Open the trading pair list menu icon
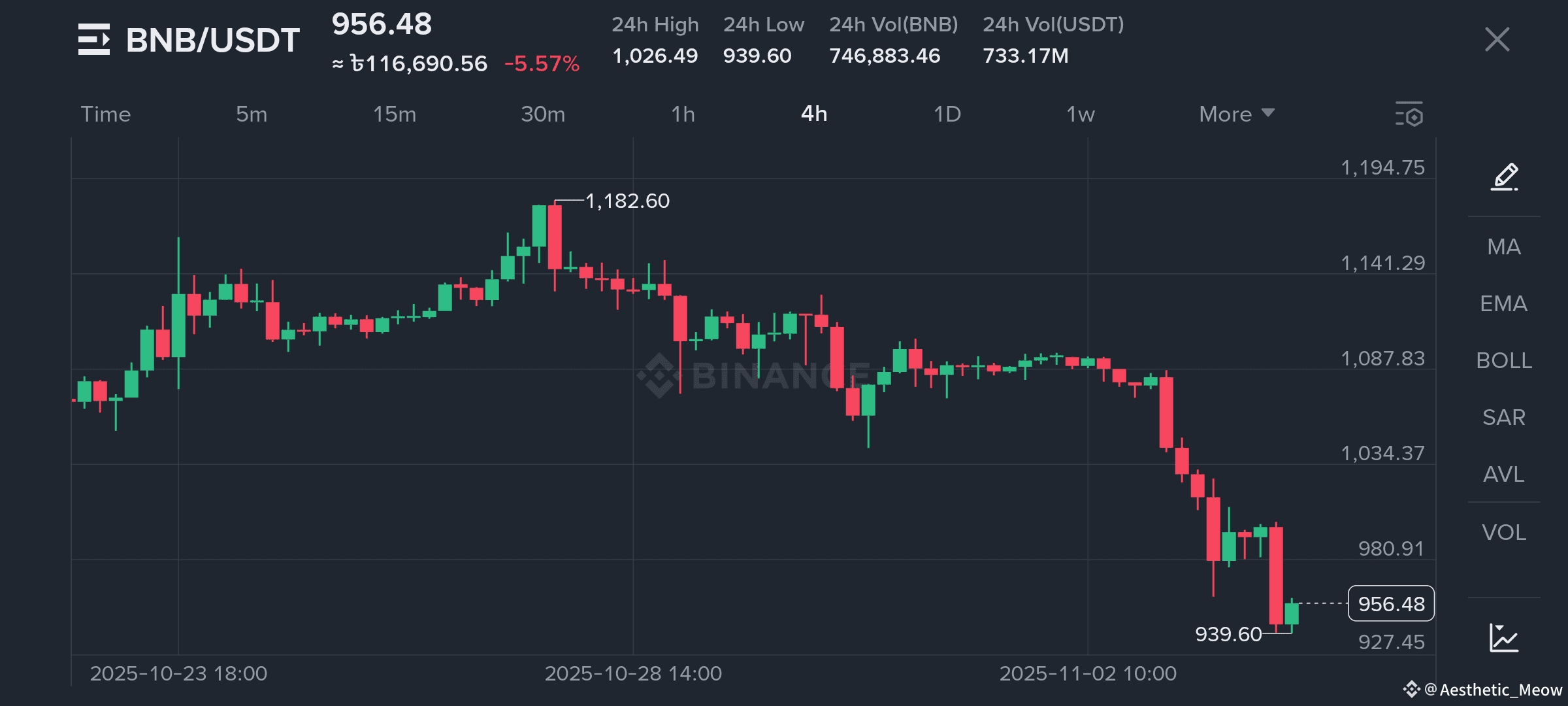 click(x=93, y=40)
